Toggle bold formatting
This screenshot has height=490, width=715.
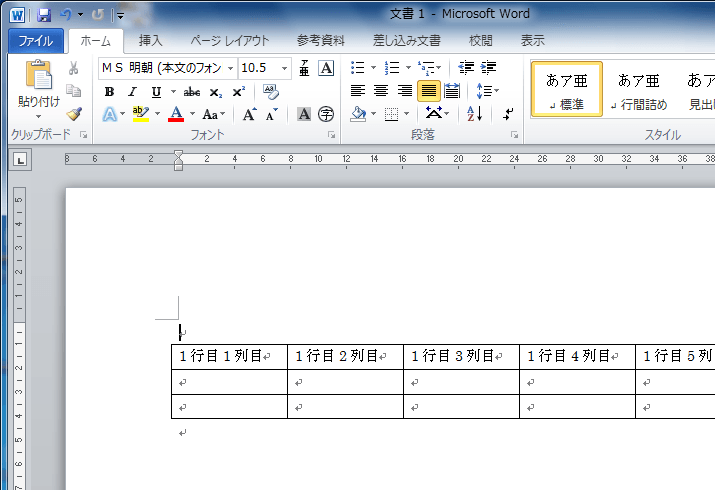pyautogui.click(x=109, y=92)
